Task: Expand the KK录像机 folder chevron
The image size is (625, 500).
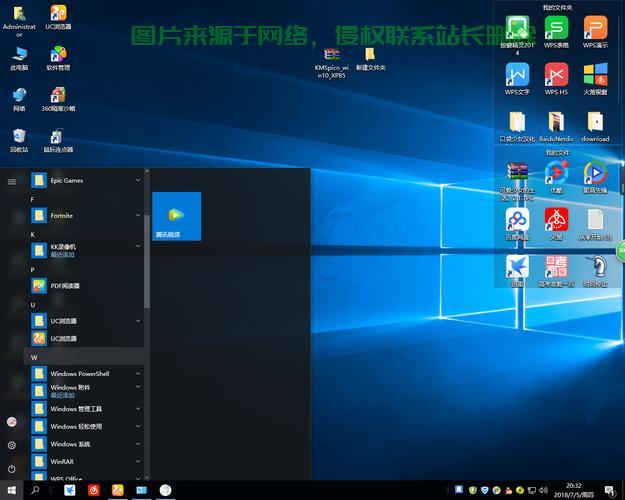Action: pyautogui.click(x=138, y=246)
